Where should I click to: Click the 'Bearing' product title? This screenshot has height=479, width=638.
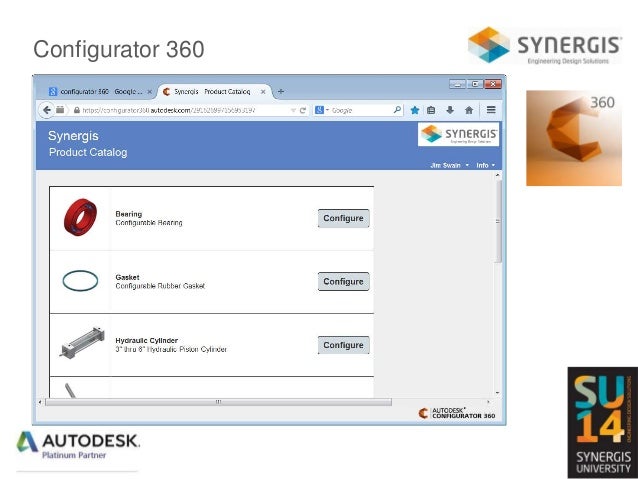pyautogui.click(x=129, y=214)
